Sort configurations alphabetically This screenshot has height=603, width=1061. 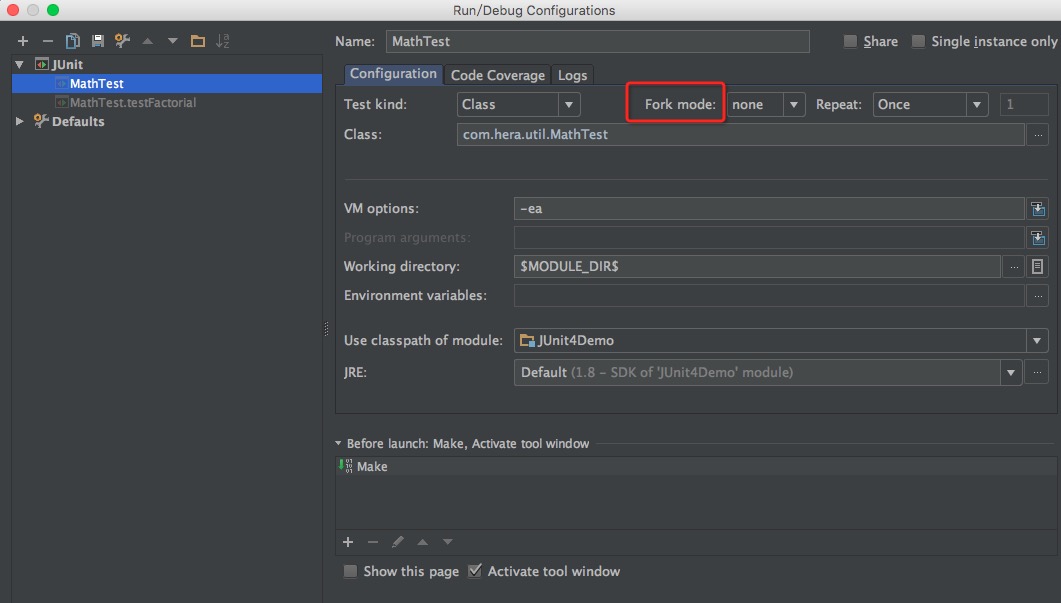(x=223, y=41)
